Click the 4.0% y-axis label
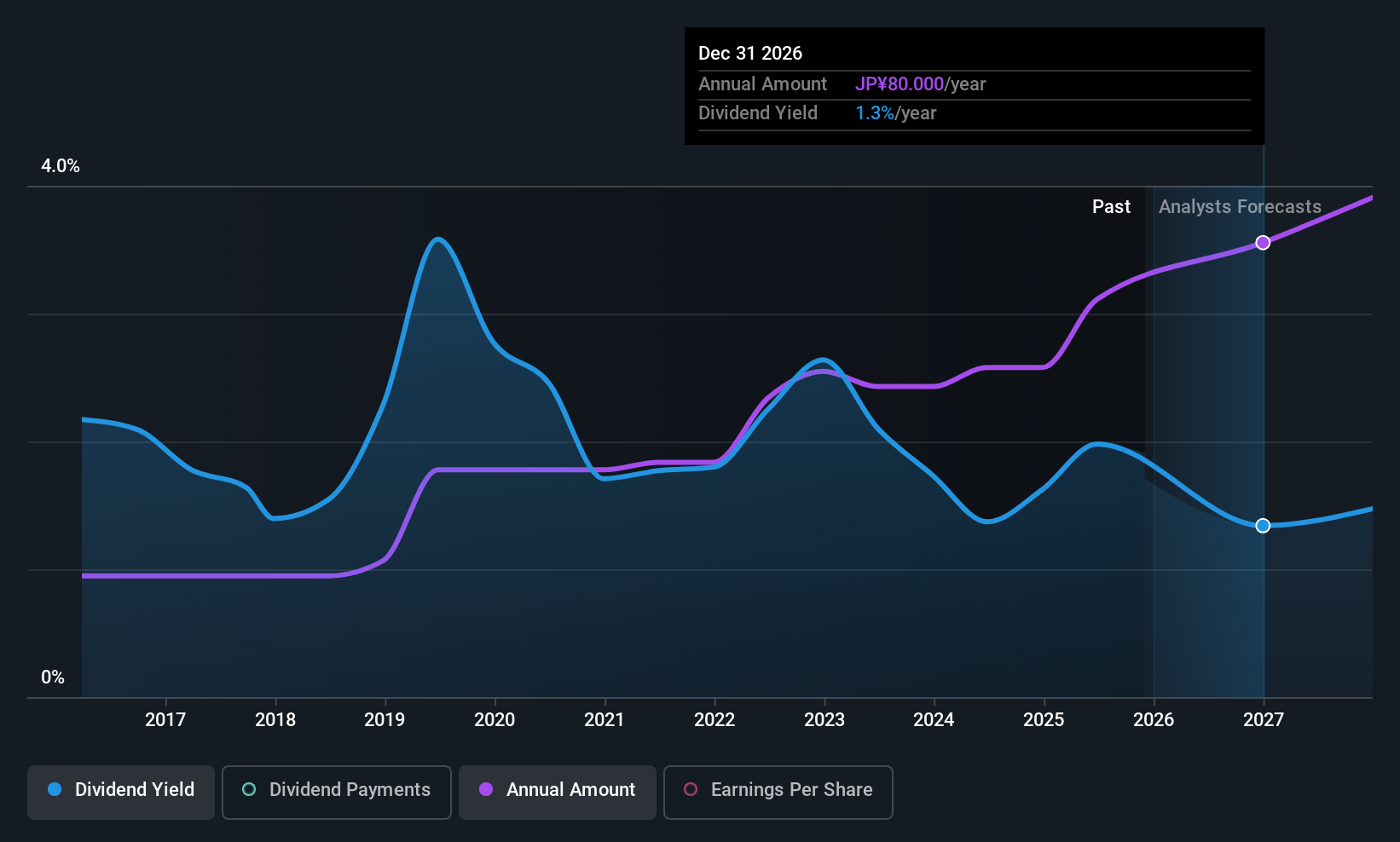Screen dimensions: 1400x842 (61, 166)
